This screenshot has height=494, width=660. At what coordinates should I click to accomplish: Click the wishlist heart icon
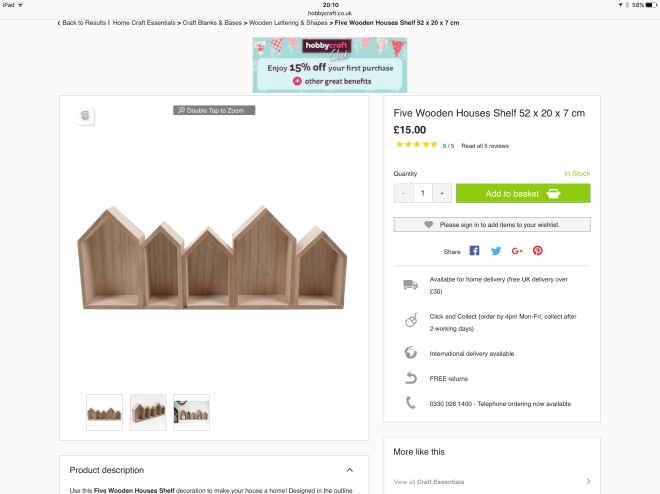(x=429, y=225)
